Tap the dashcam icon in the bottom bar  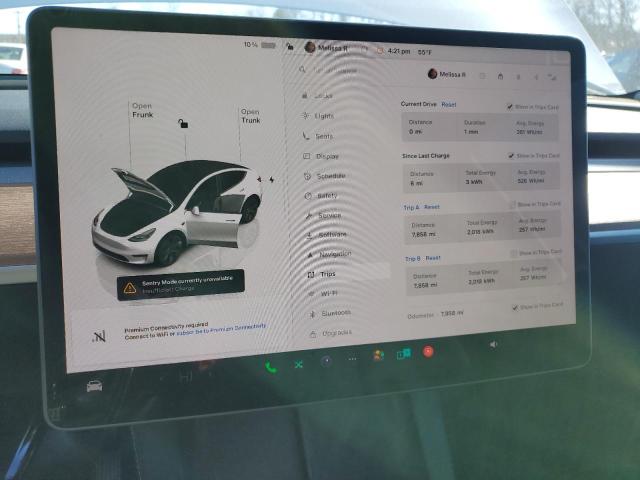click(326, 361)
